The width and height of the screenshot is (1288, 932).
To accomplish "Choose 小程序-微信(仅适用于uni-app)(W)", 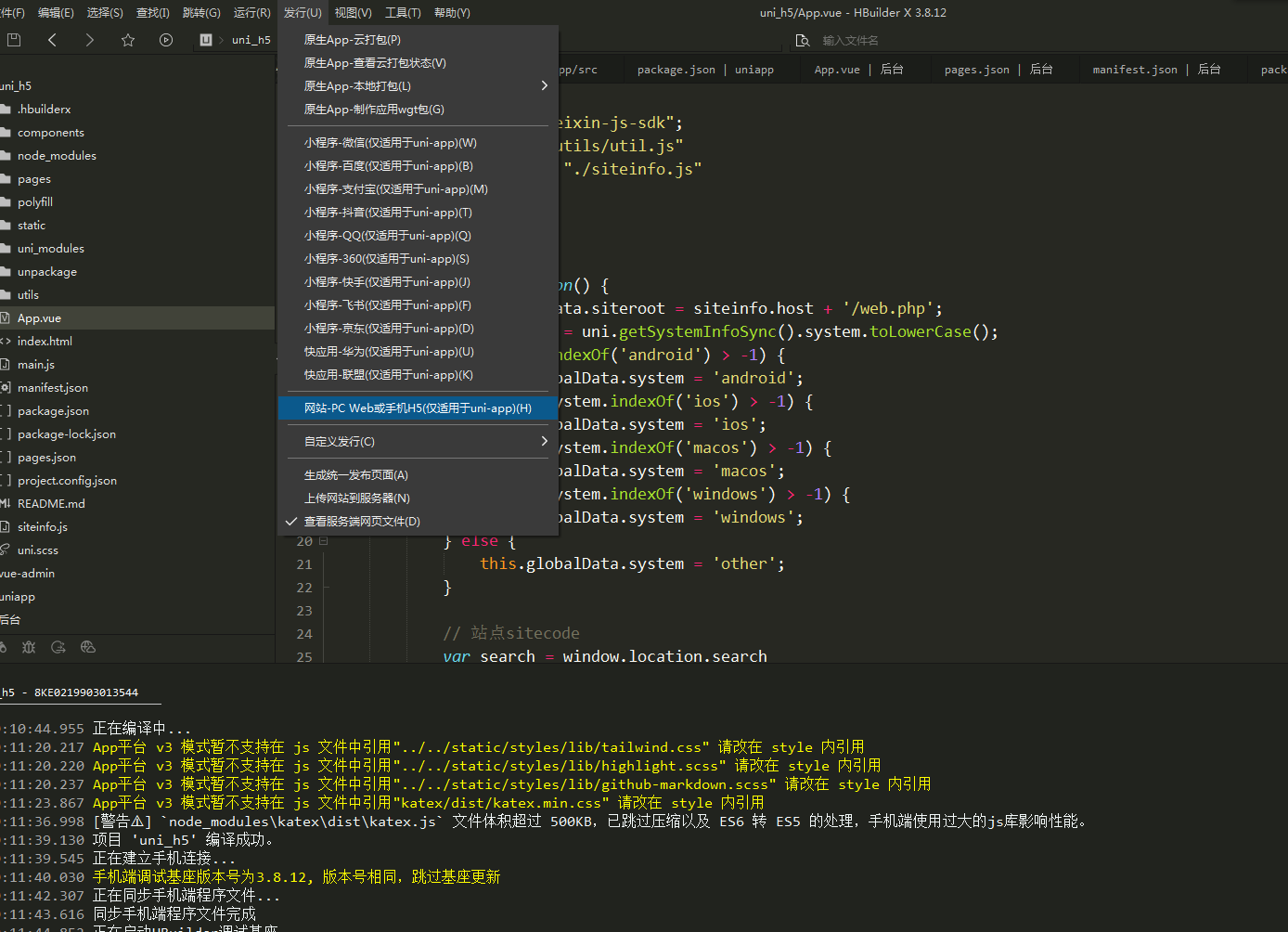I will 419,143.
